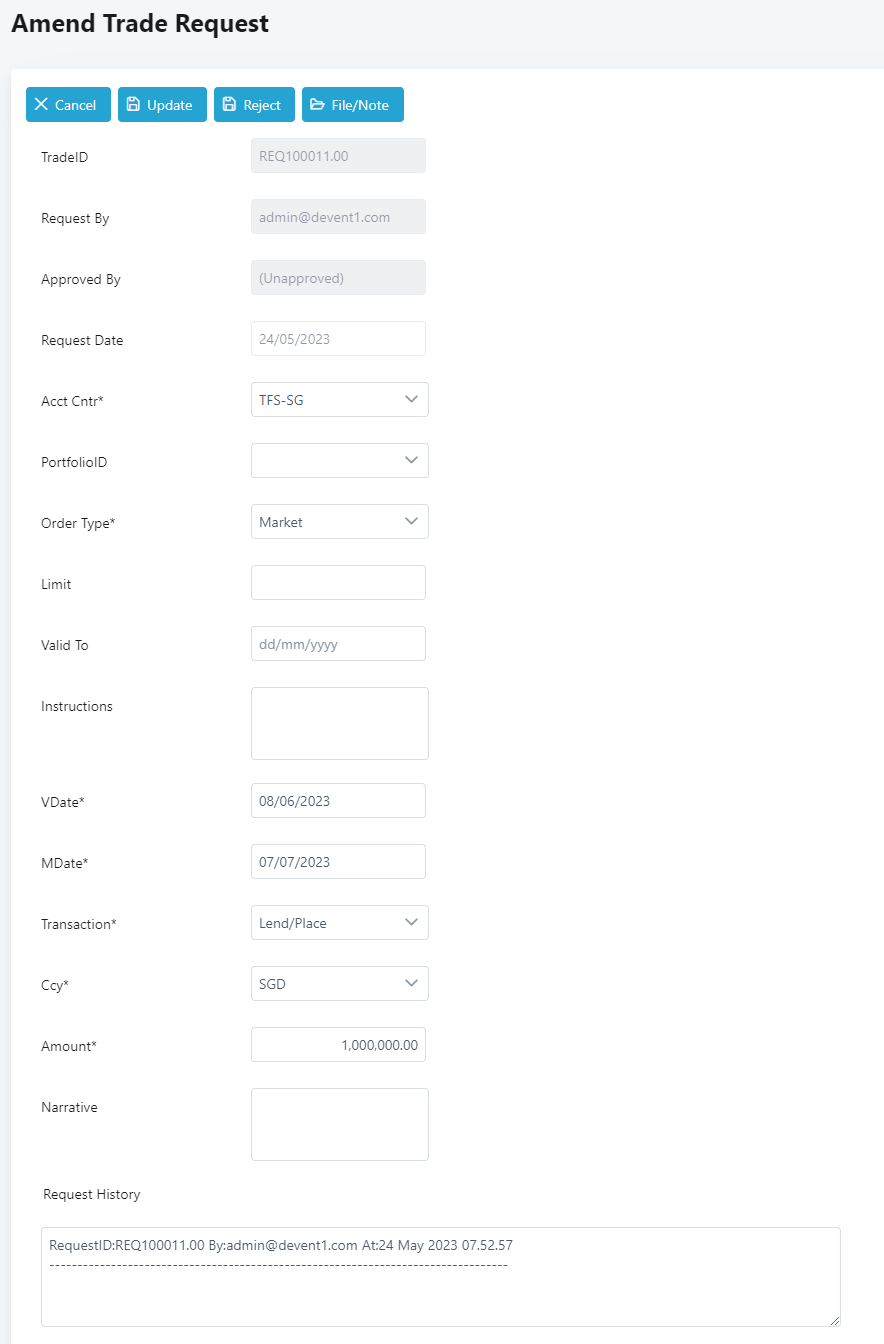884x1344 pixels.
Task: Click the File/Note folder icon
Action: coord(317,105)
